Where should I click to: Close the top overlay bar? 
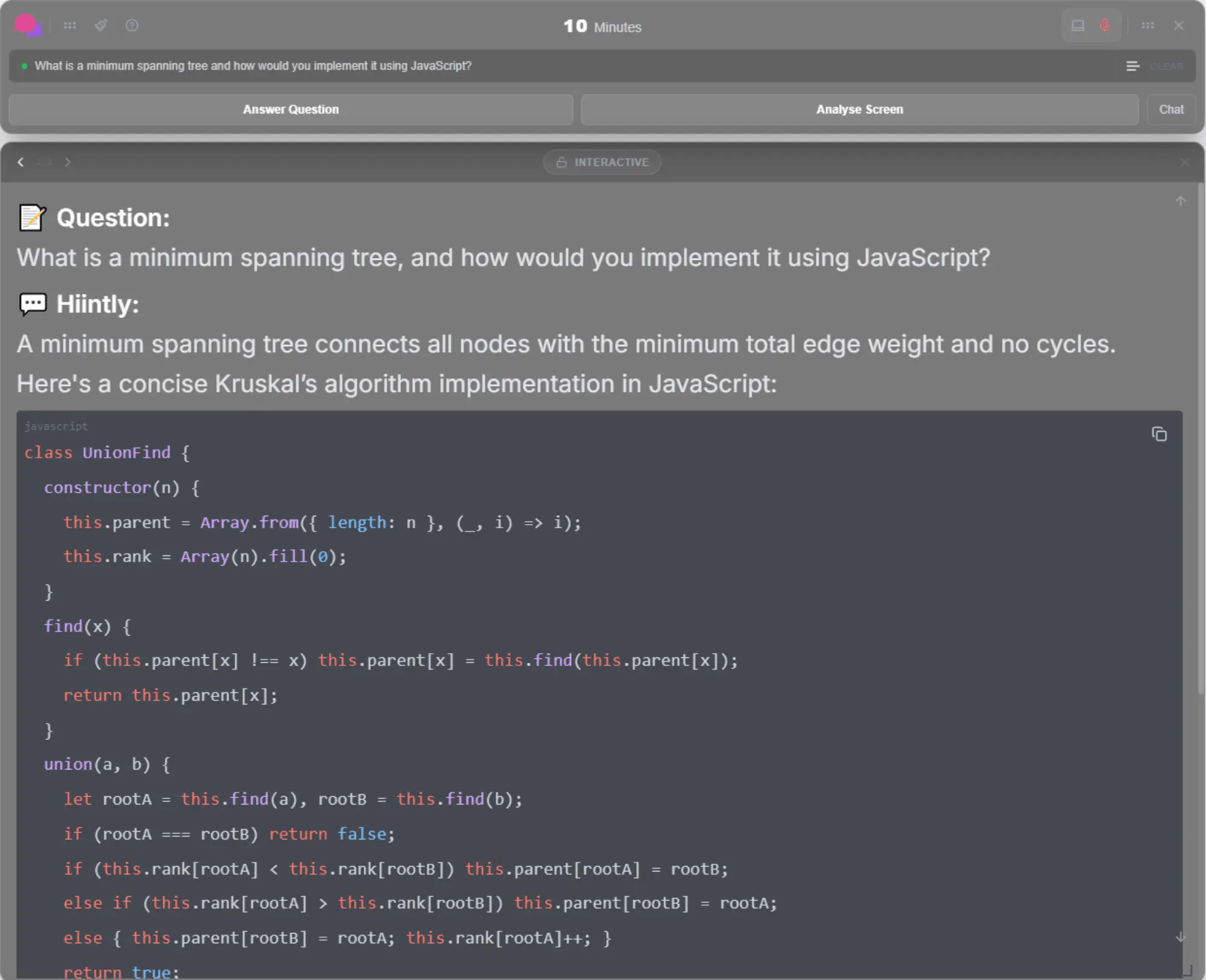(1179, 25)
